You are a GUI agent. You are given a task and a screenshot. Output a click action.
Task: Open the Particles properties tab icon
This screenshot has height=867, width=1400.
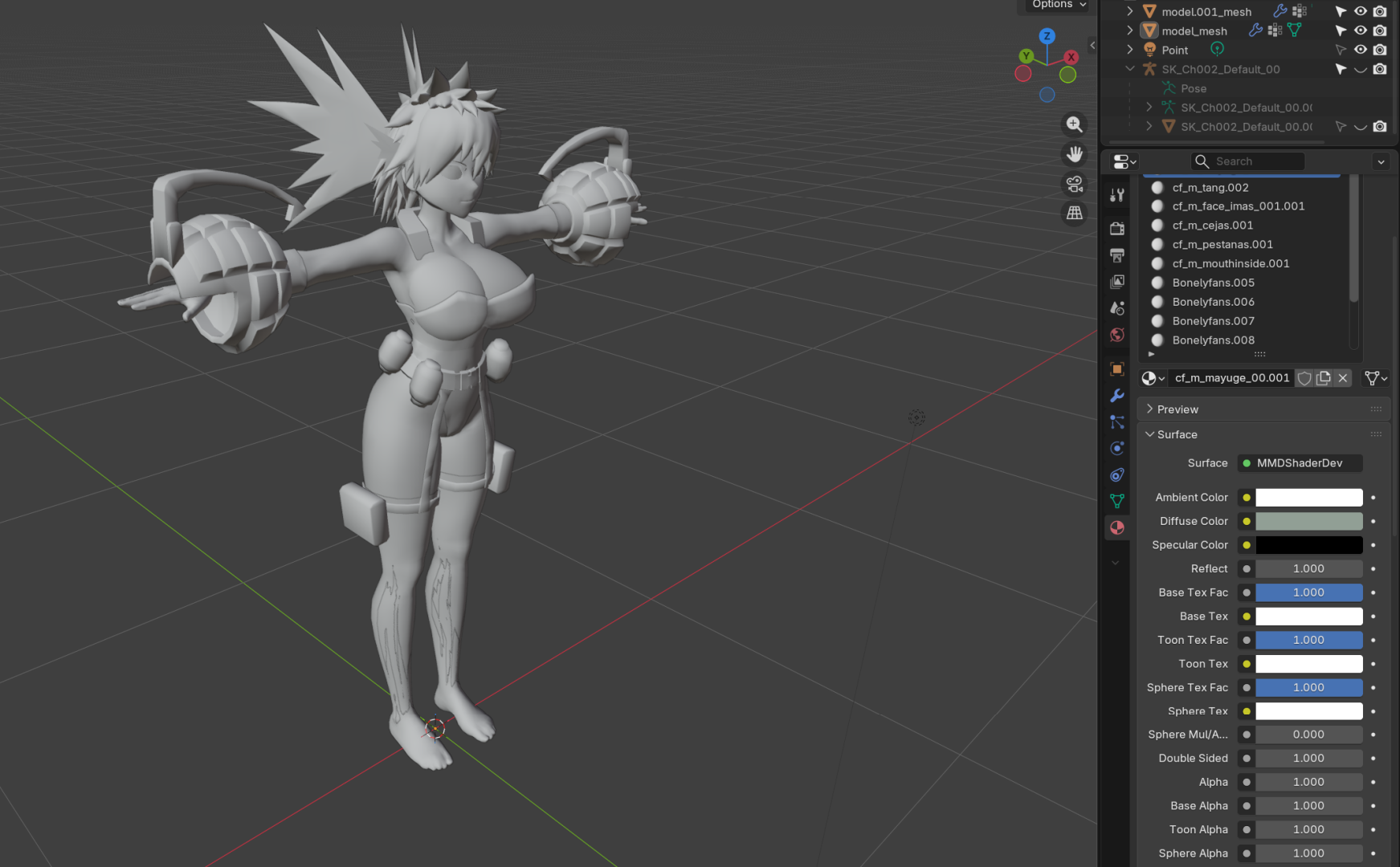1117,422
